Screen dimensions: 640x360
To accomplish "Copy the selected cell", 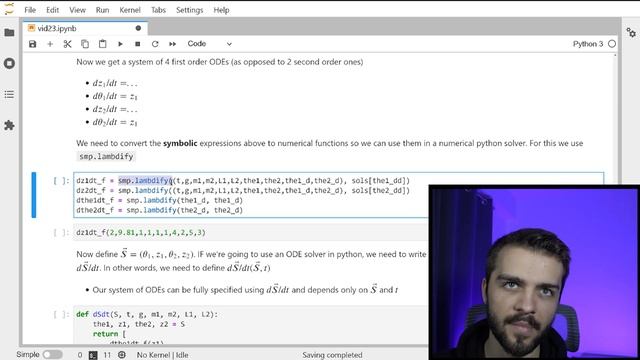I will [x=85, y=44].
